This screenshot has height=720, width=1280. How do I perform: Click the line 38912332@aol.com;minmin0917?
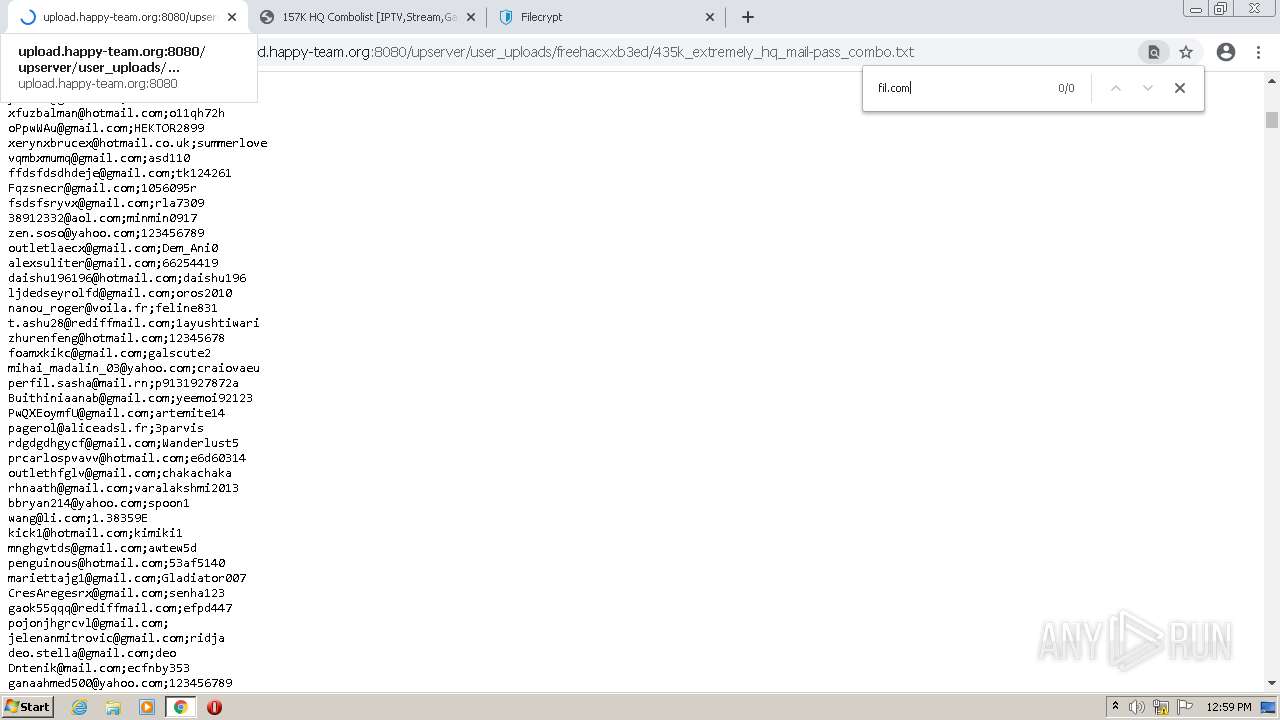pyautogui.click(x=103, y=218)
